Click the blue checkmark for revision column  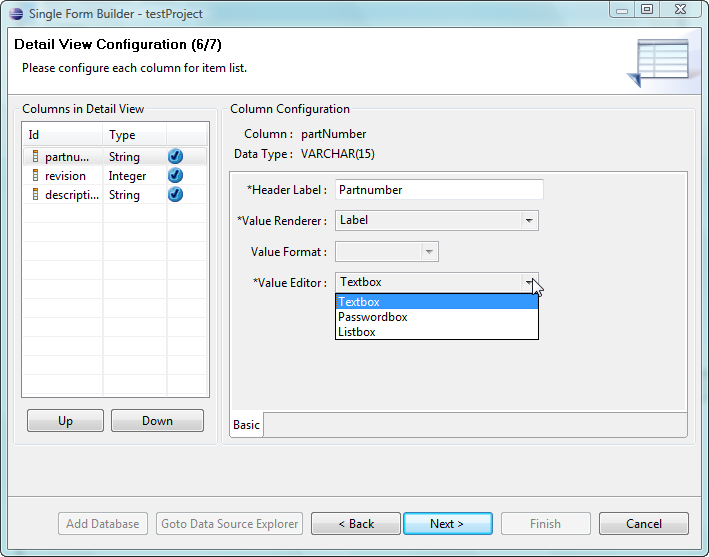tap(175, 175)
